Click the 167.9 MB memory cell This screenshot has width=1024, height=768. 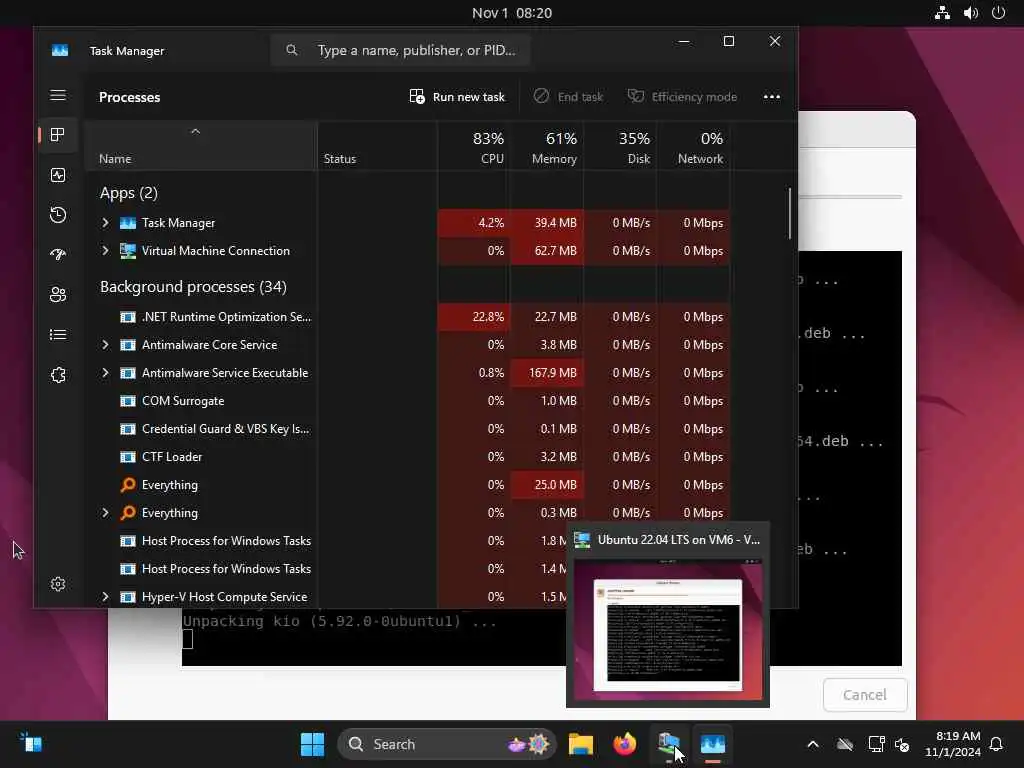pos(547,373)
